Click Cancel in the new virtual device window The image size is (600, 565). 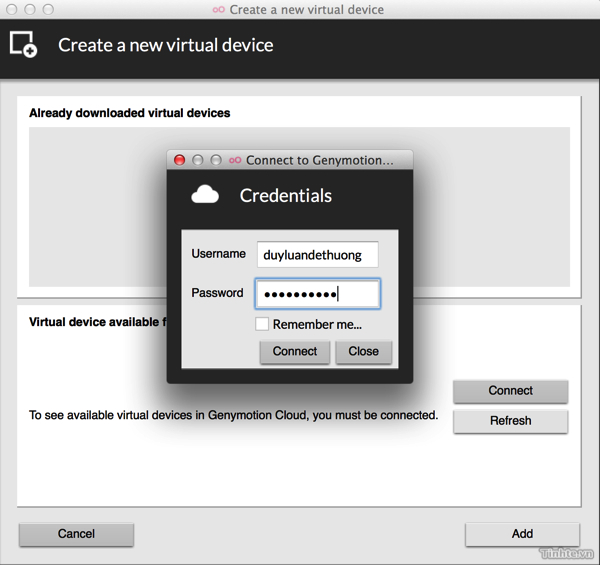click(76, 534)
